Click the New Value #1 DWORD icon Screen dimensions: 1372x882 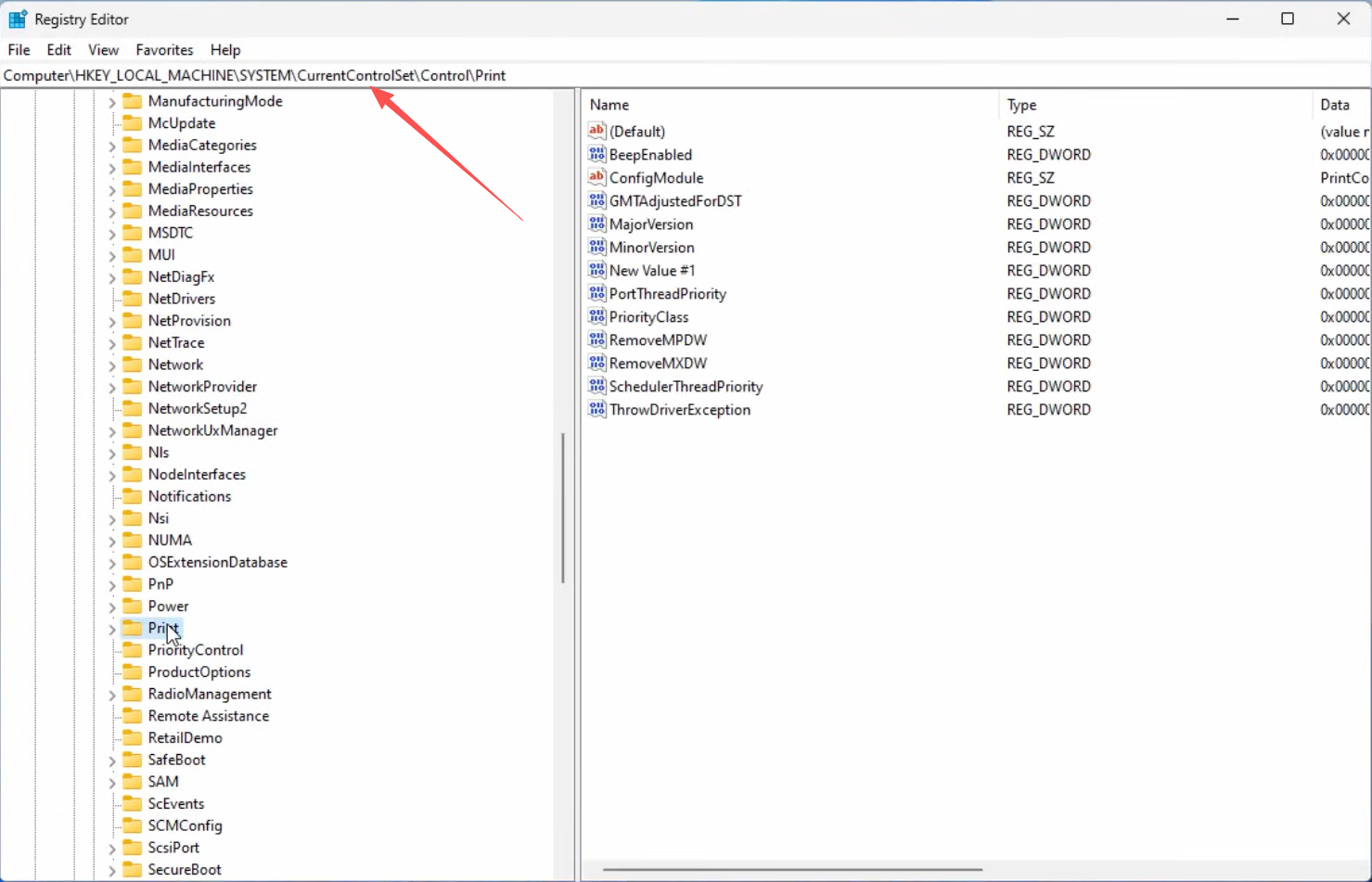pyautogui.click(x=597, y=270)
